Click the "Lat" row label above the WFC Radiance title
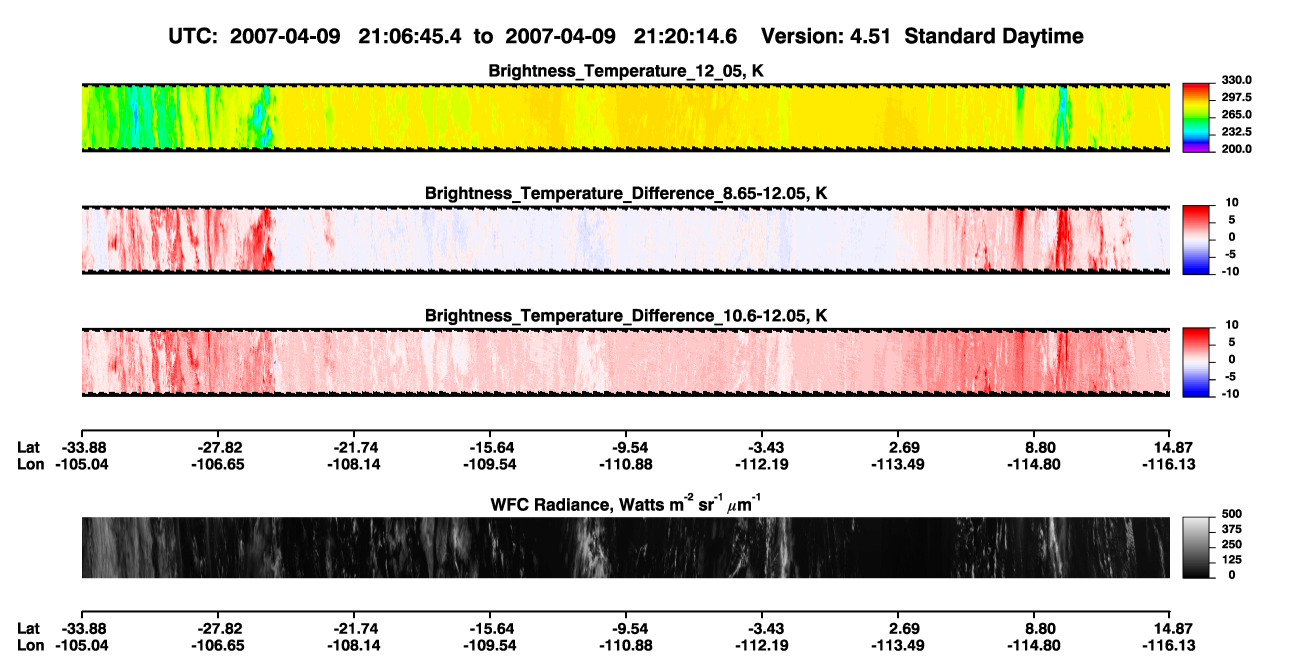 pos(30,447)
